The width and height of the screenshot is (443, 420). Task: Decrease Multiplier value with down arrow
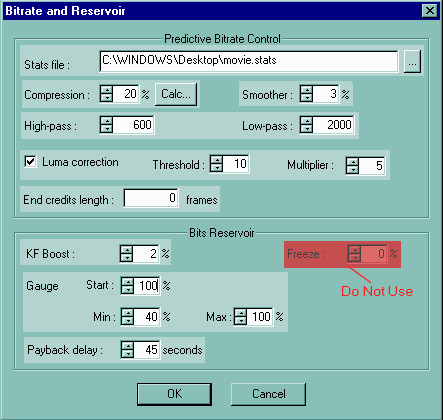click(x=352, y=169)
